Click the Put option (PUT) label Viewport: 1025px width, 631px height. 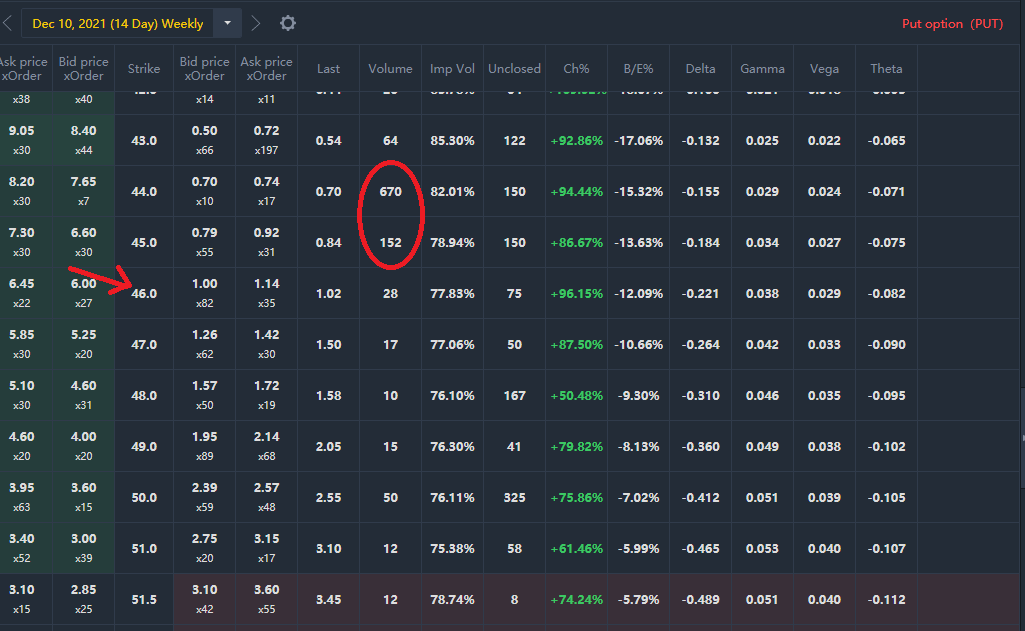pyautogui.click(x=952, y=24)
